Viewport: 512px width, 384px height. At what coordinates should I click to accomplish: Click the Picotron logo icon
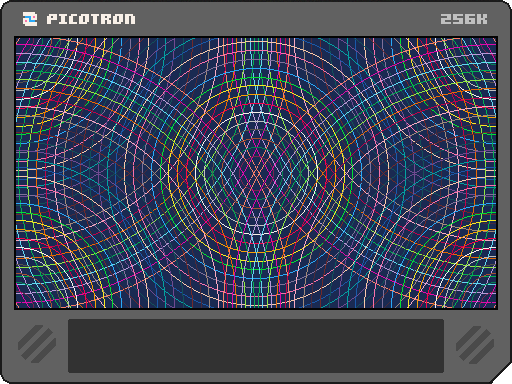point(30,19)
